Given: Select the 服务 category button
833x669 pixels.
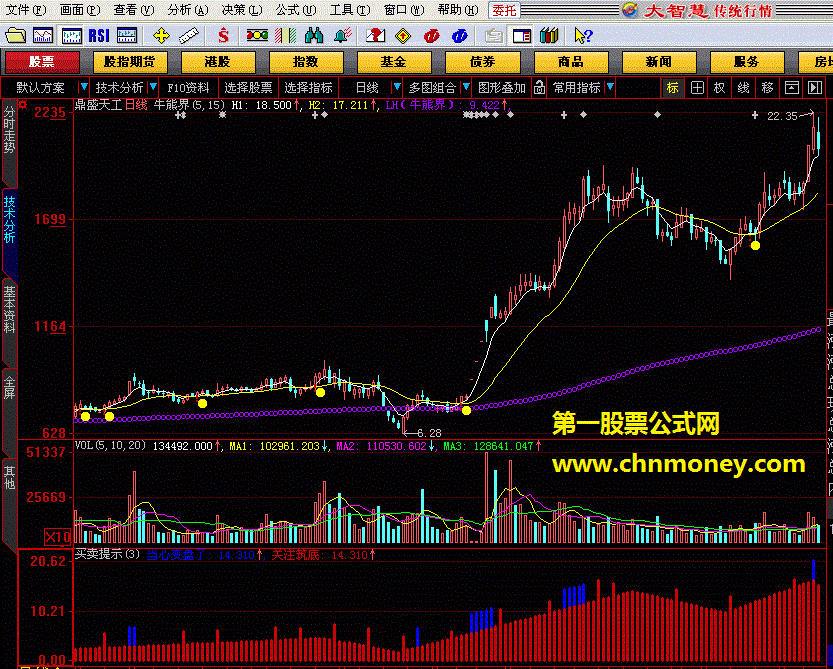Looking at the screenshot, I should [x=747, y=62].
